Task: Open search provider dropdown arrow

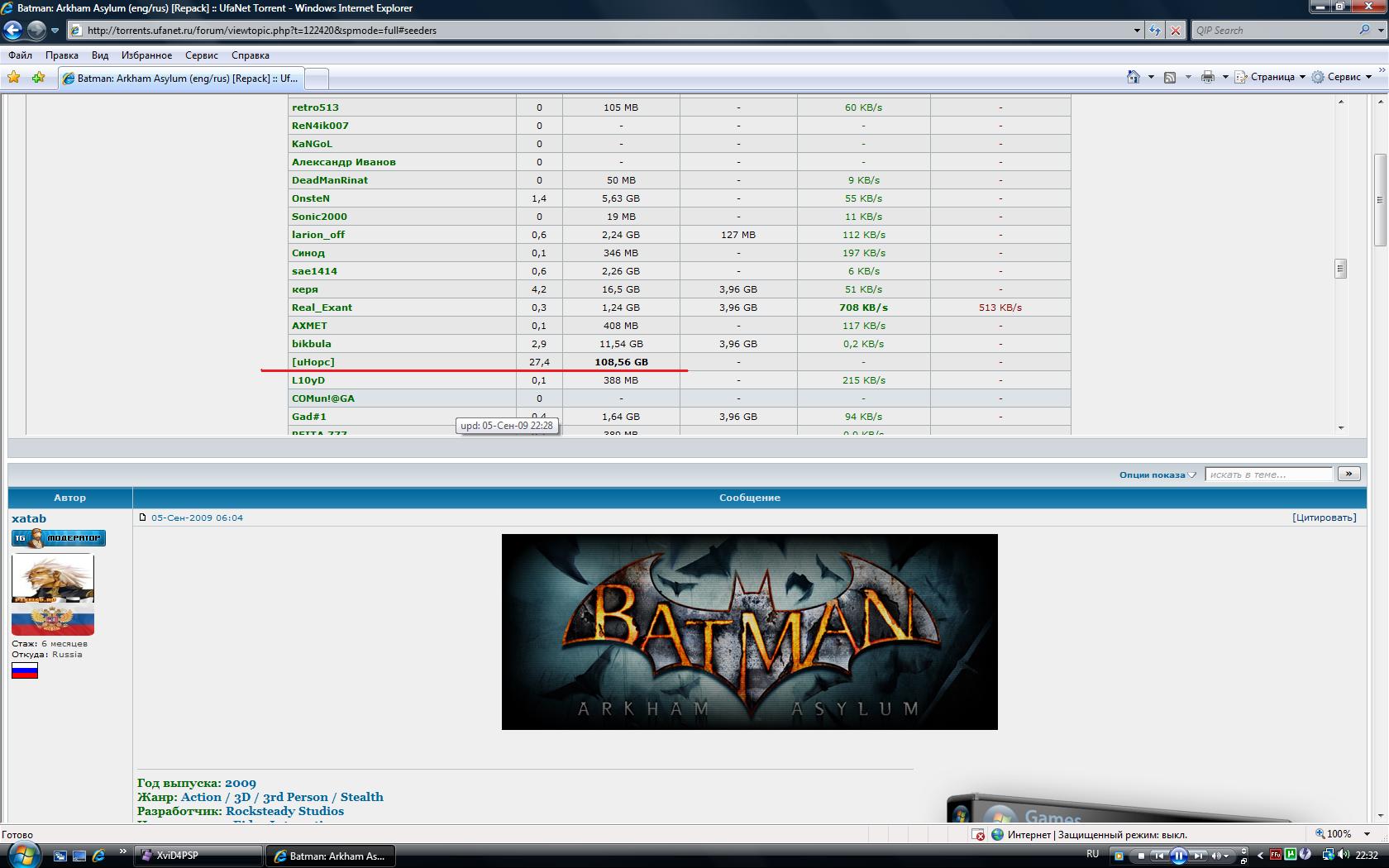Action: point(1380,31)
